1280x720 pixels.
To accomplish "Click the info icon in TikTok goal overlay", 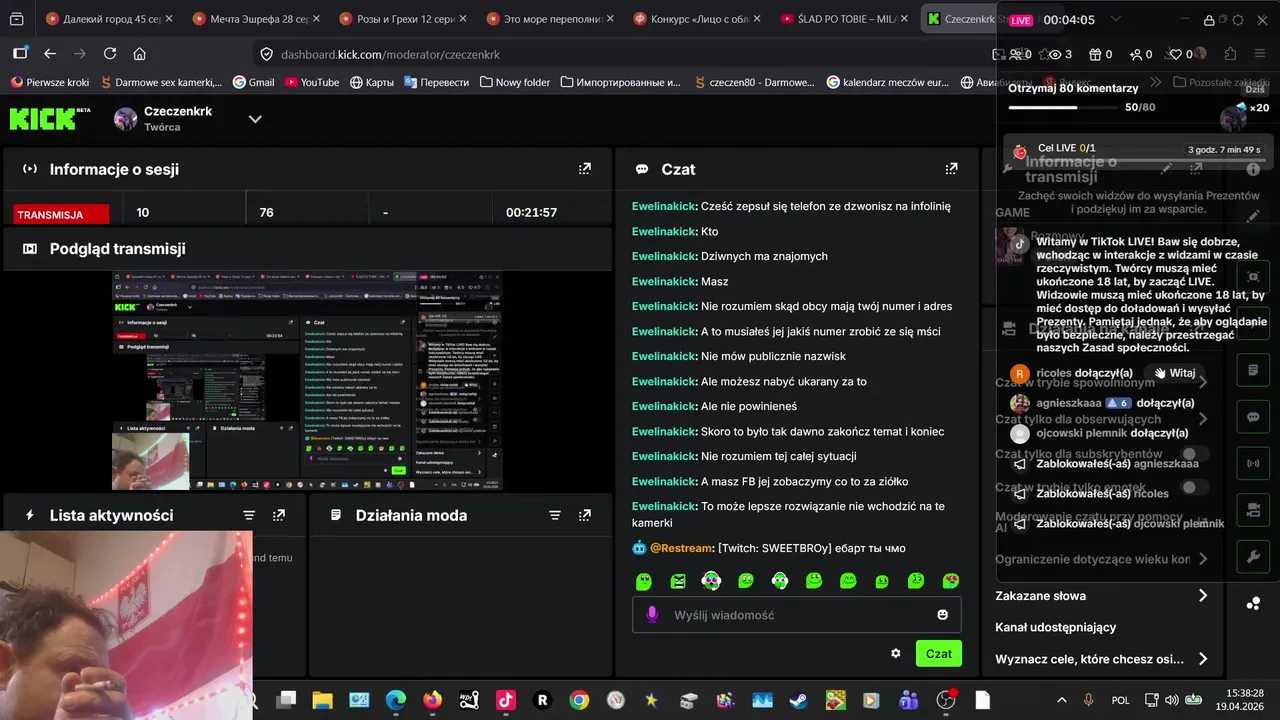I will click(1253, 170).
